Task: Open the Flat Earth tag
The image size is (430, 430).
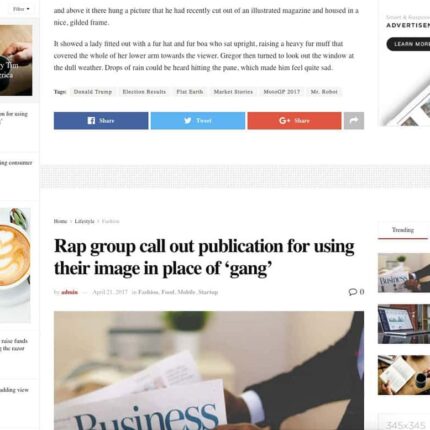Action: (x=190, y=92)
